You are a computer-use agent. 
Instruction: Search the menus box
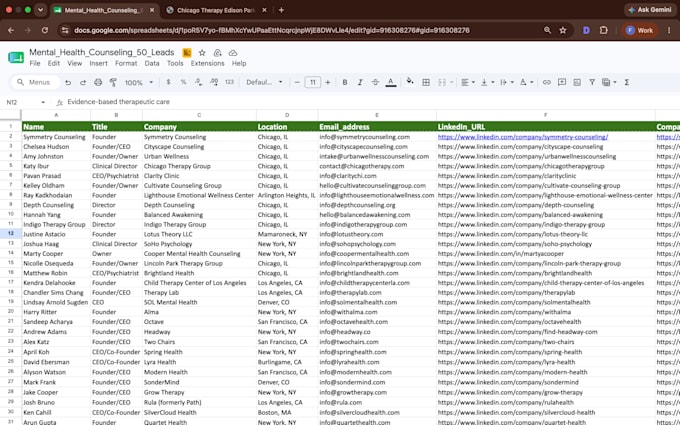coord(37,82)
